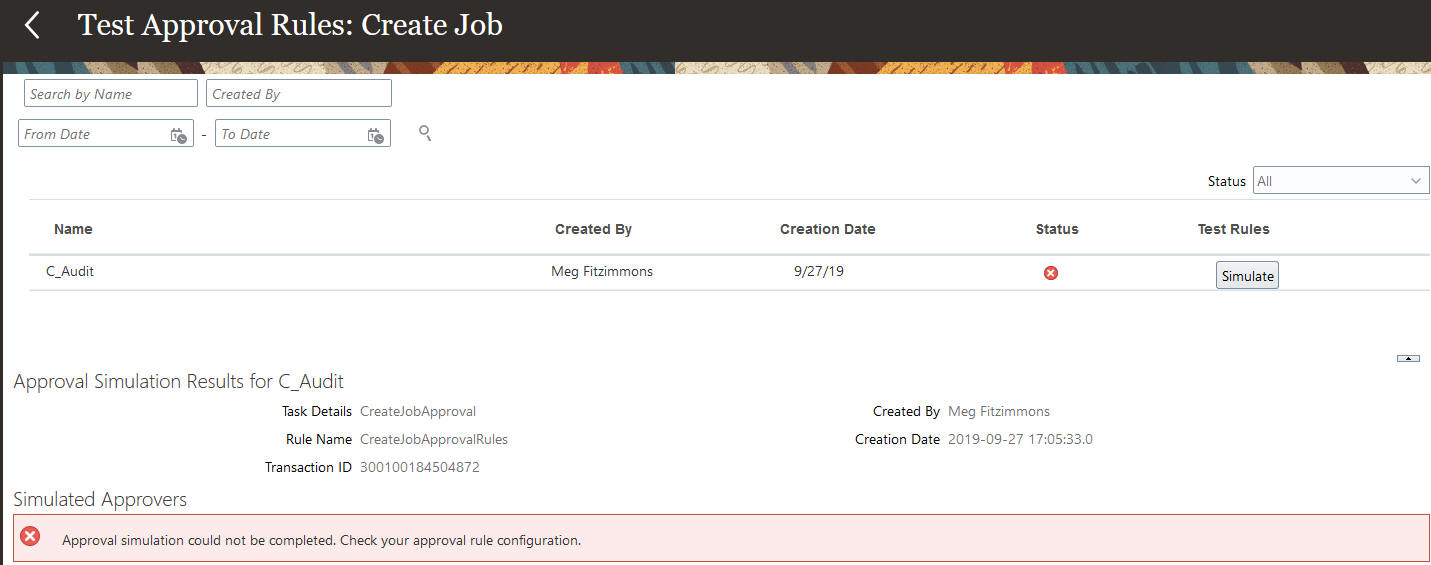Click the search magnifier icon

(425, 133)
